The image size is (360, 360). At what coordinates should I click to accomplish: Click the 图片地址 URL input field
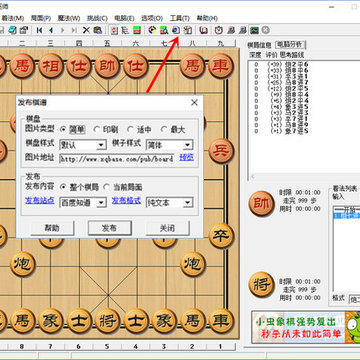117,159
